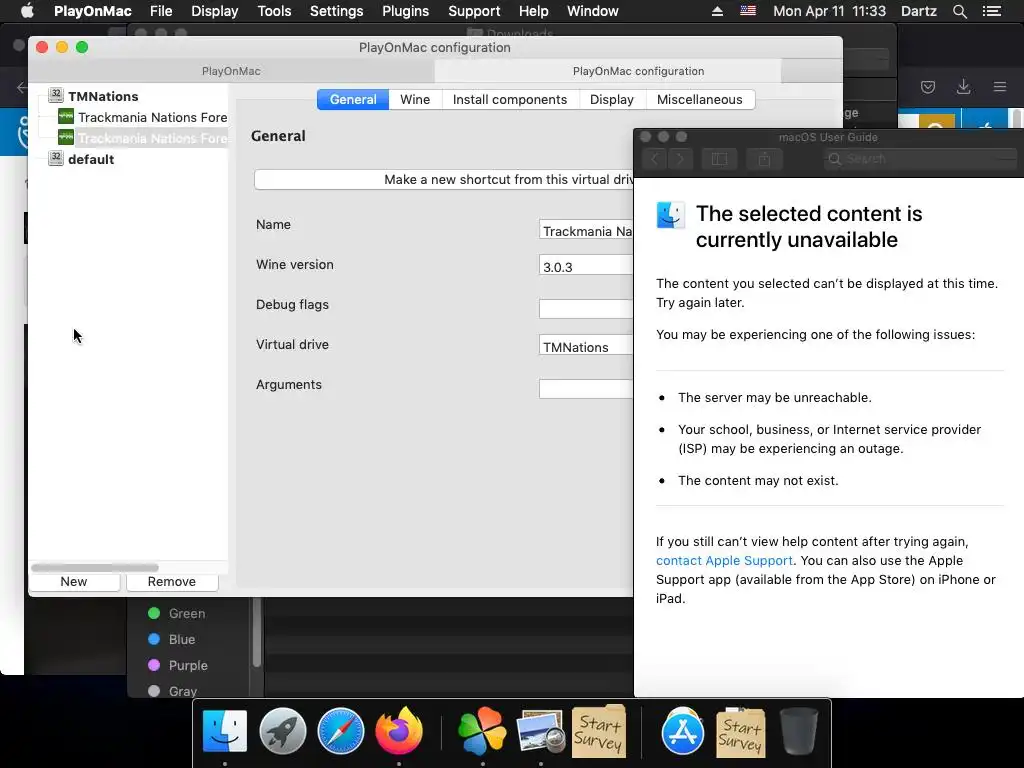Screen dimensions: 1024x768
Task: Click TMNations virtual drive icon
Action: pos(56,95)
